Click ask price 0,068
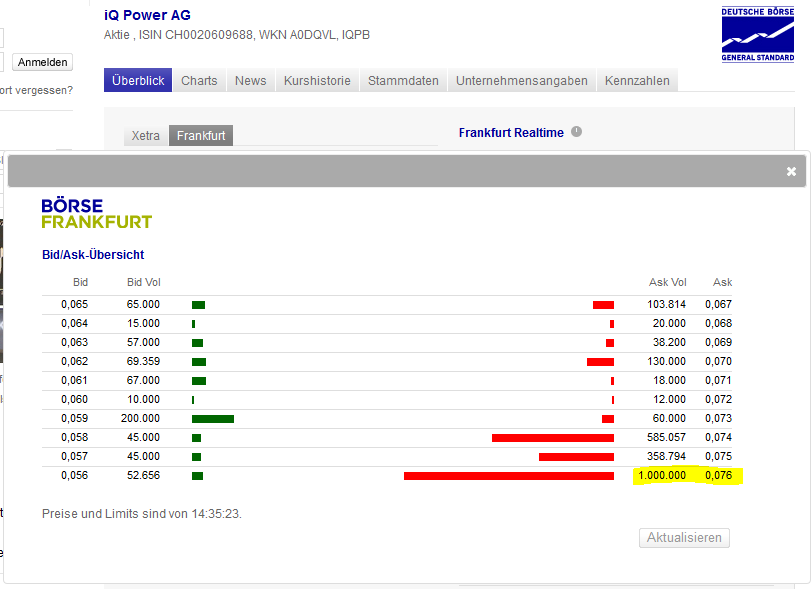Viewport: 812px width, 589px height. (719, 323)
